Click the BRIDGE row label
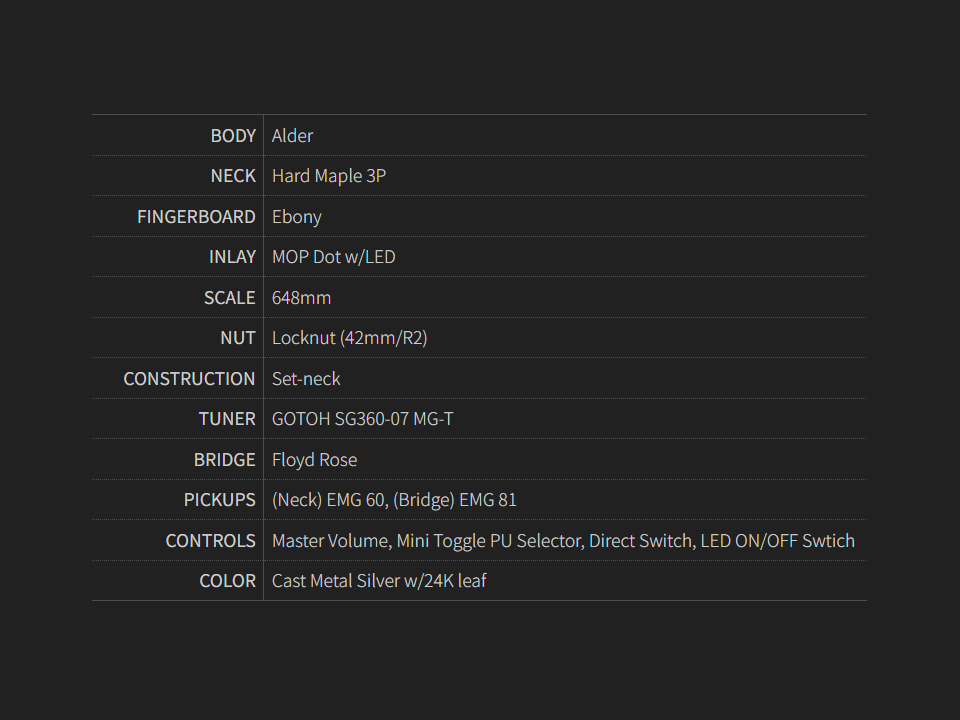This screenshot has height=720, width=960. (224, 460)
